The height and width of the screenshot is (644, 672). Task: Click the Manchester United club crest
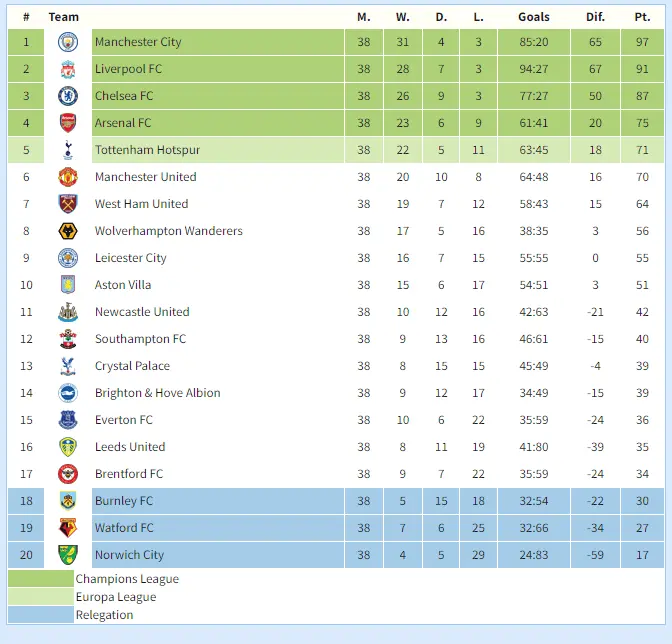tap(67, 177)
